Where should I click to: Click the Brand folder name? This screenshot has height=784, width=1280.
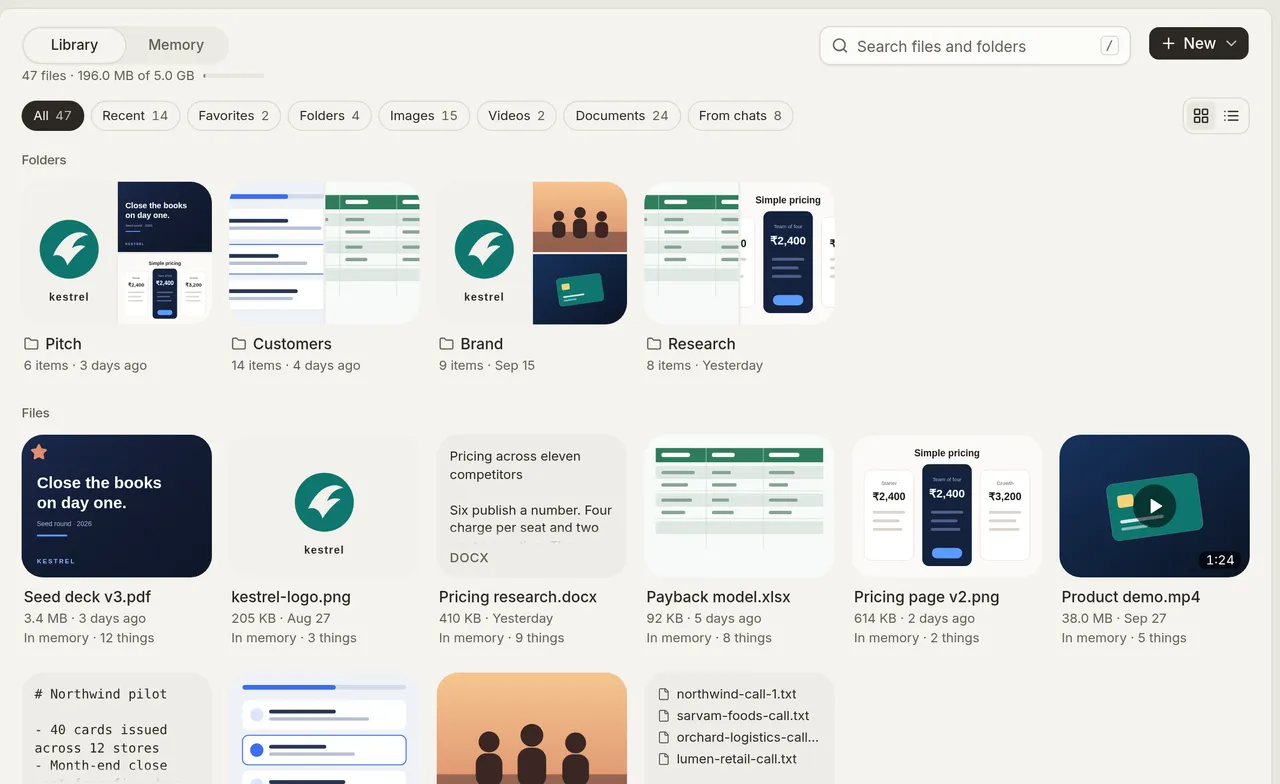click(x=482, y=344)
